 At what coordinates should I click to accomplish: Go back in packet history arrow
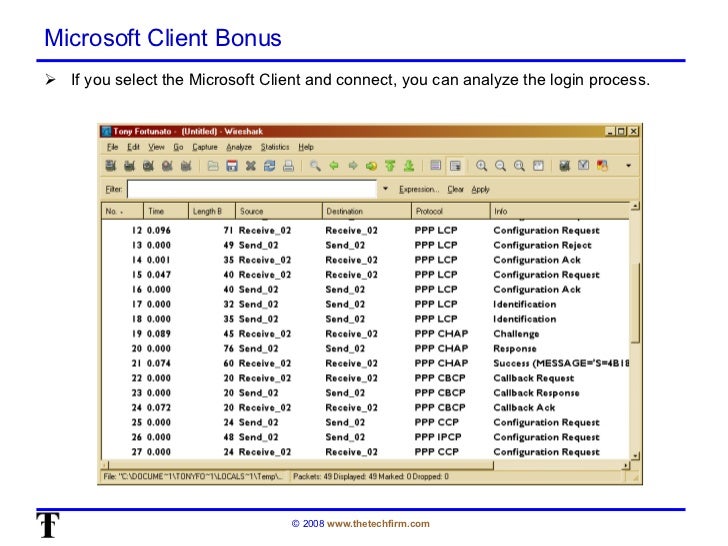coord(334,166)
